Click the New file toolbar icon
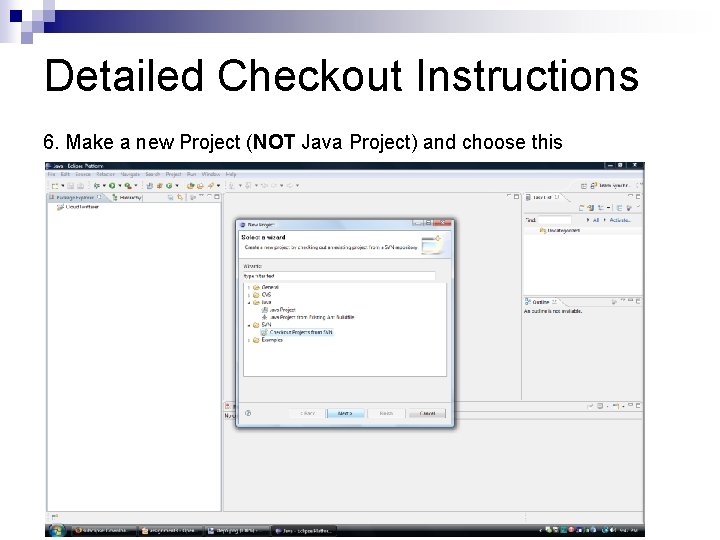 click(x=55, y=186)
